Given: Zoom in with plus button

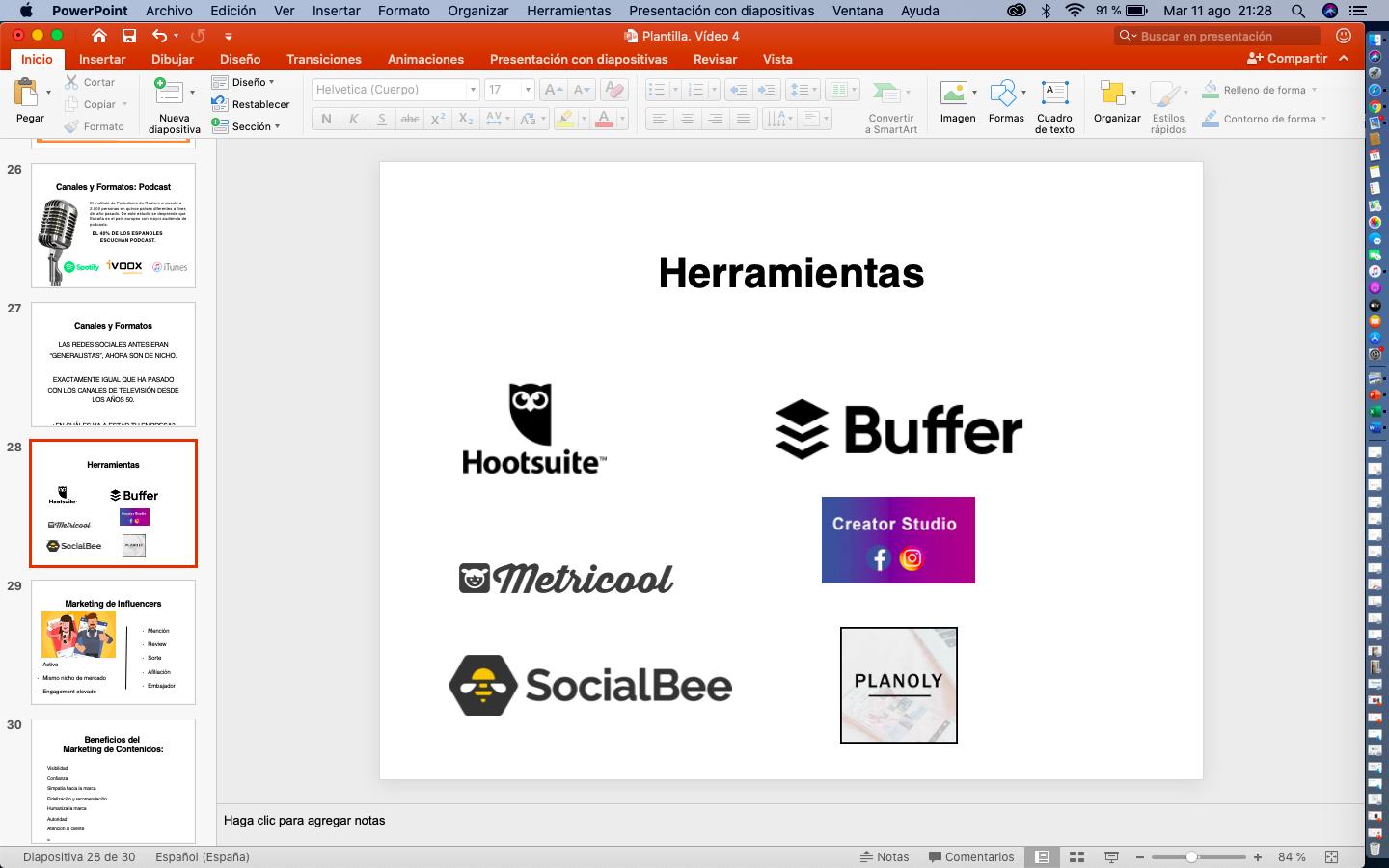Looking at the screenshot, I should coord(1258,856).
